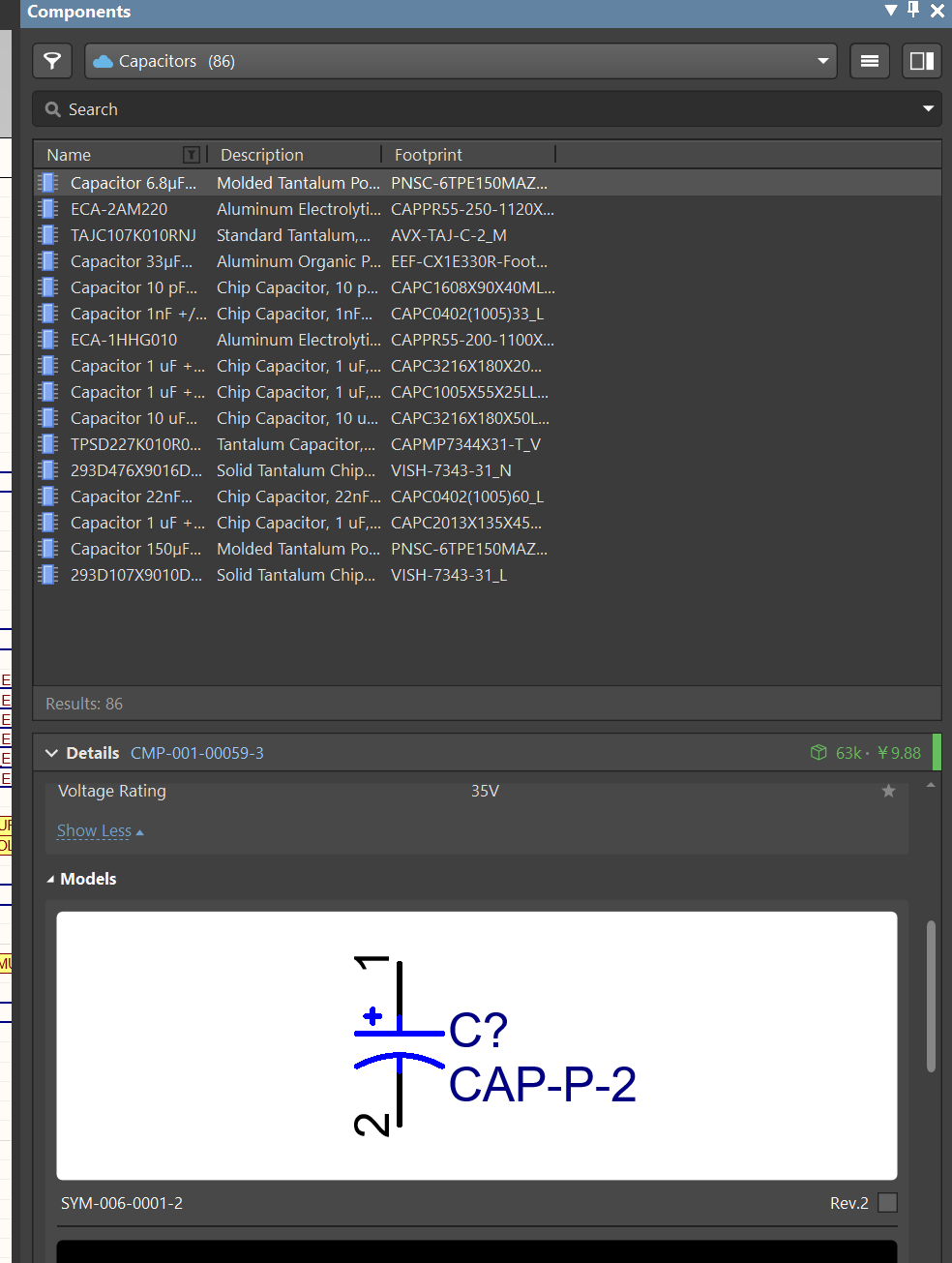The image size is (952, 1263).
Task: Click the icon beside ECA-1HHG010
Action: [x=48, y=339]
